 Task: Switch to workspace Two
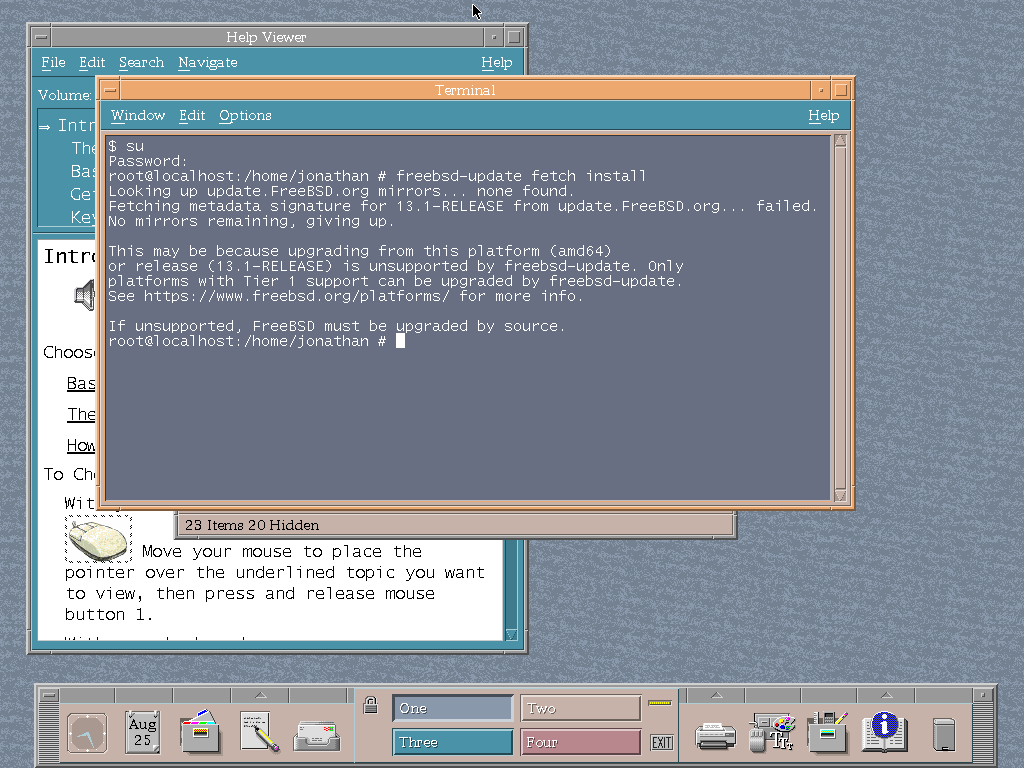coord(580,708)
